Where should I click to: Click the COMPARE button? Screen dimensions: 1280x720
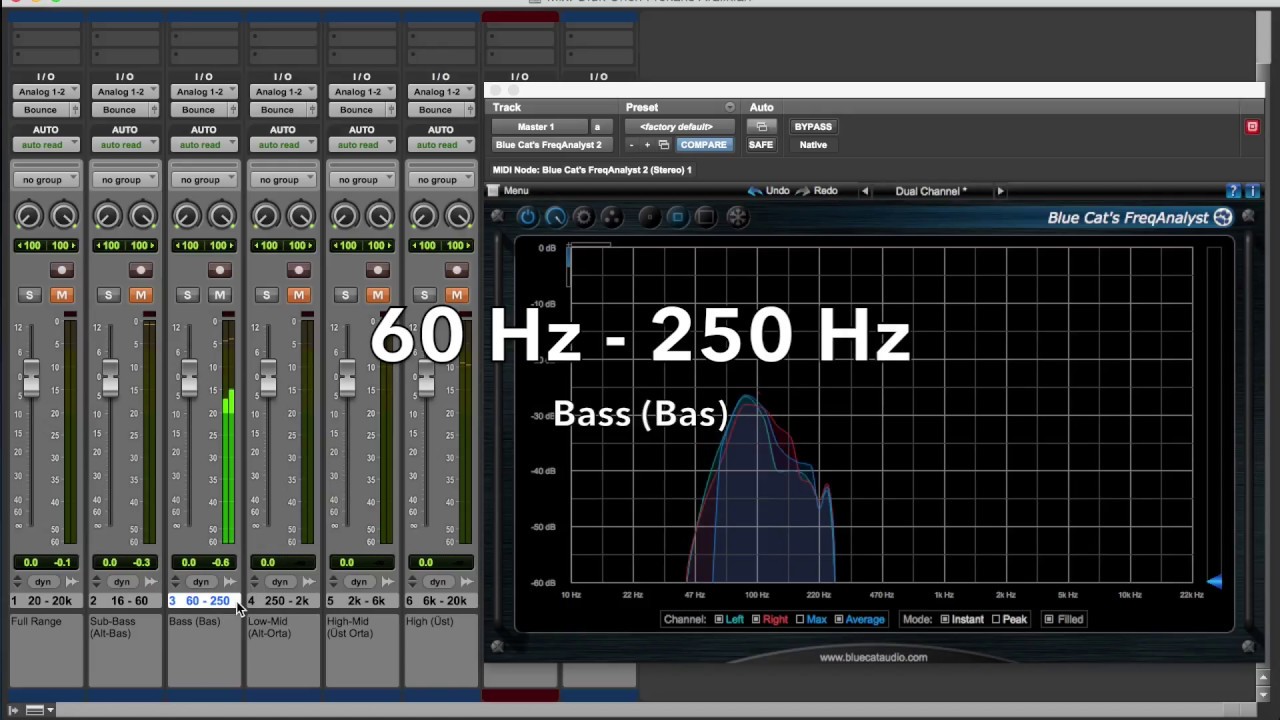(x=704, y=145)
